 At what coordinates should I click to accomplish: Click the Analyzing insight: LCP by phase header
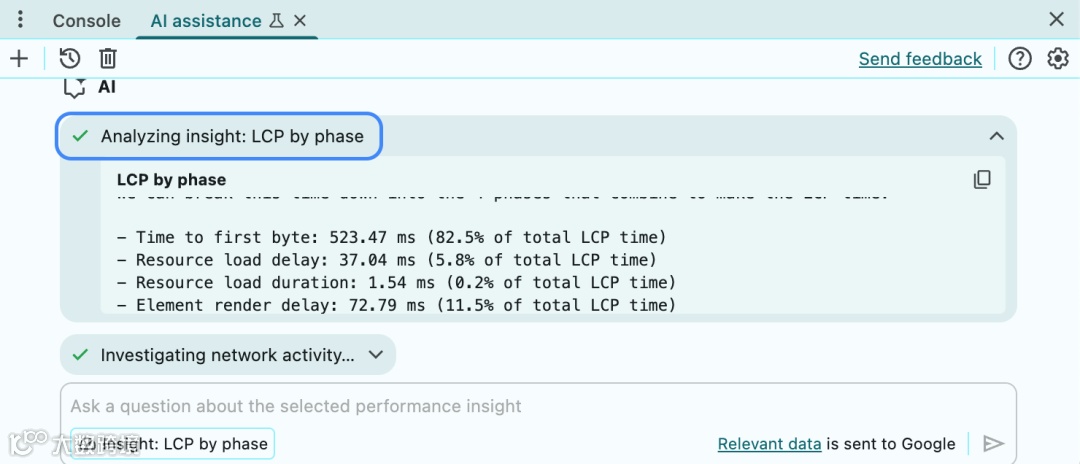tap(220, 136)
